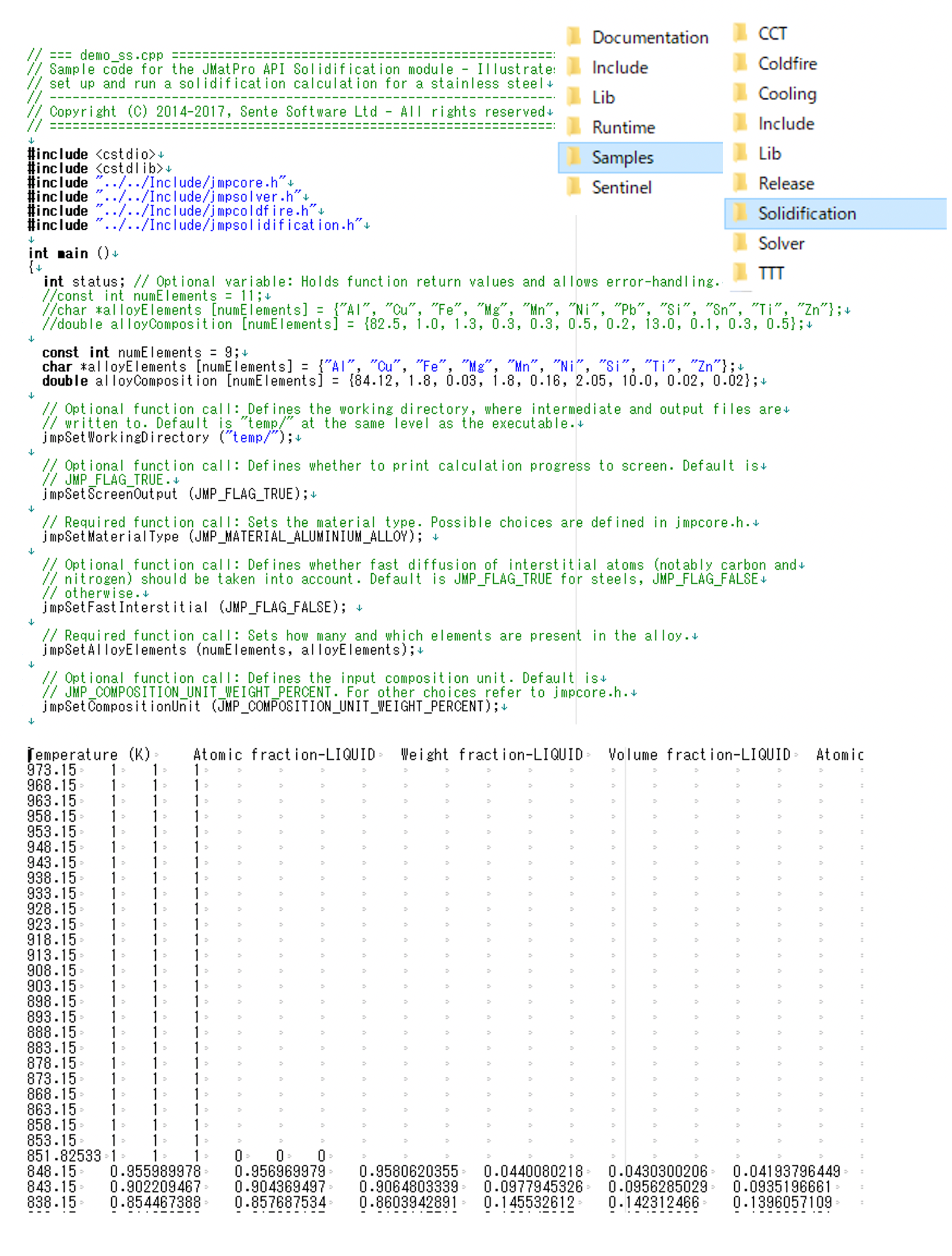Select the Solidification folder label
This screenshot has width=952, height=1256.
tap(807, 213)
